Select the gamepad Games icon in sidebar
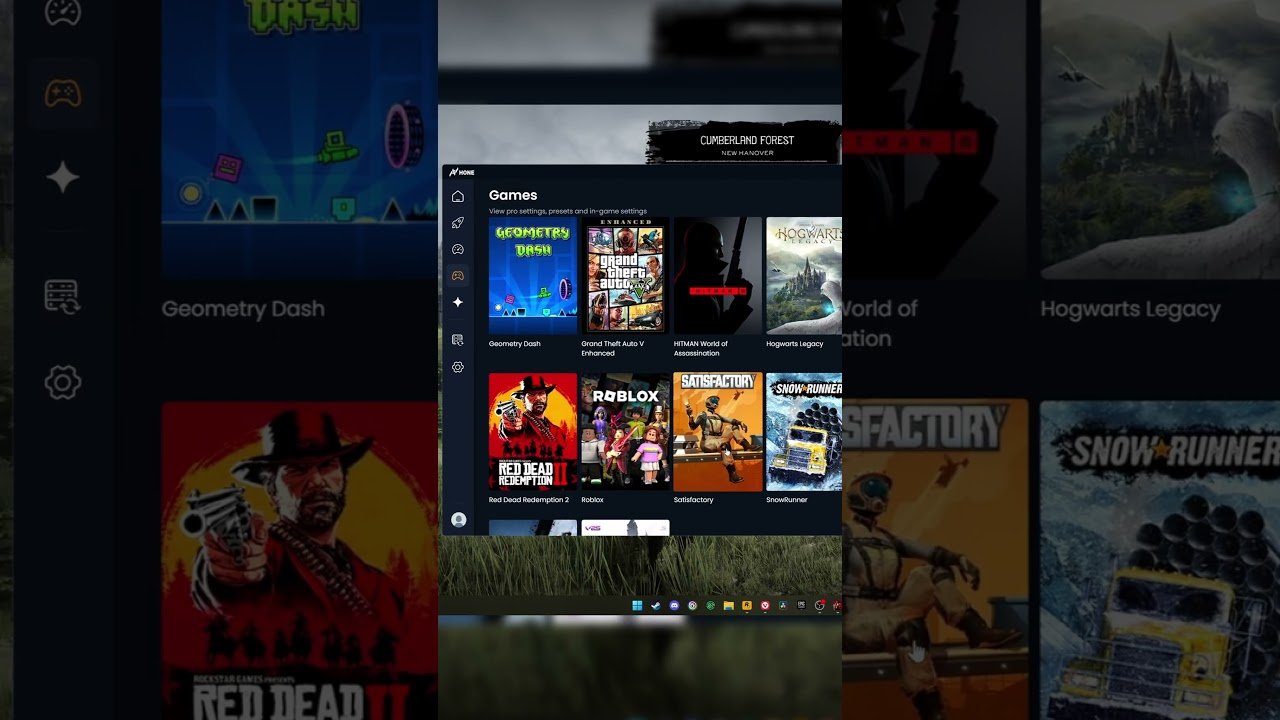Viewport: 1280px width, 720px height. pyautogui.click(x=458, y=275)
